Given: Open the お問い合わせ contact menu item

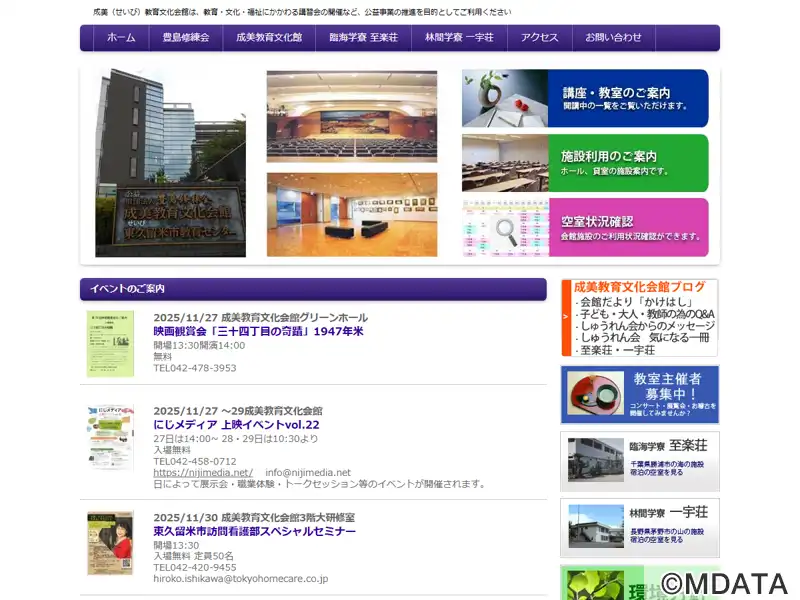Looking at the screenshot, I should click(x=613, y=37).
